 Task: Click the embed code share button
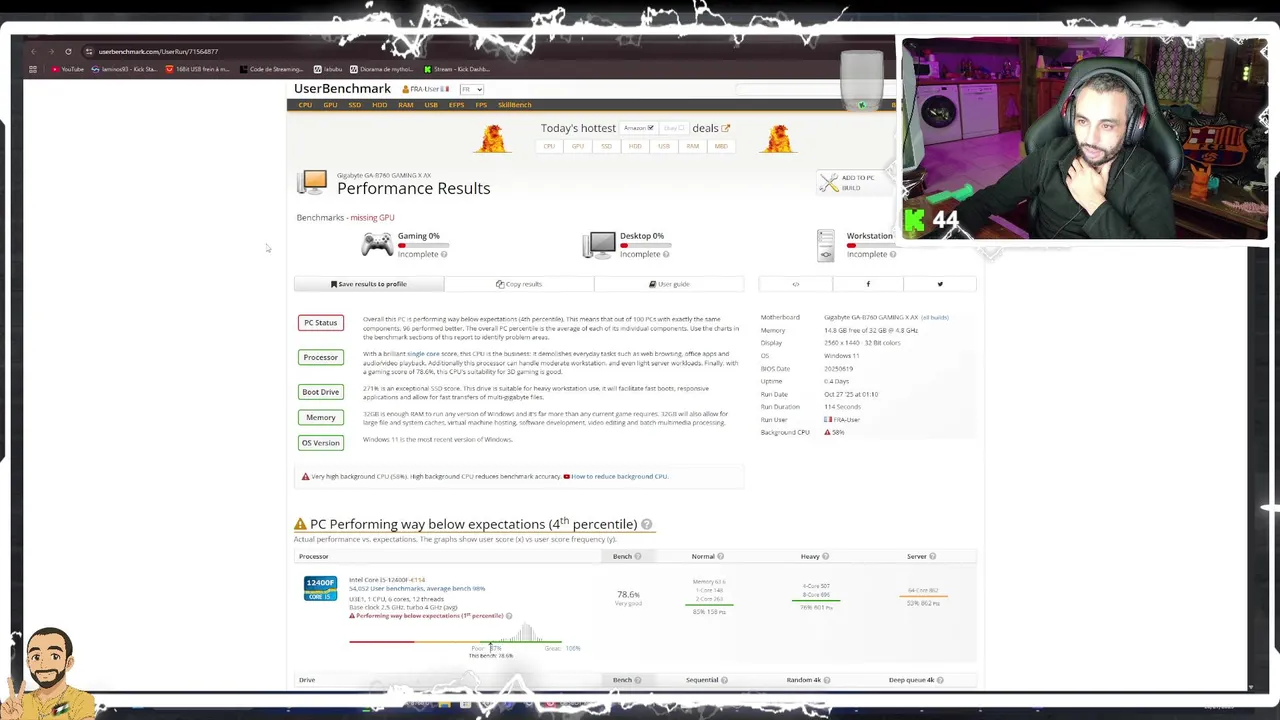796,284
